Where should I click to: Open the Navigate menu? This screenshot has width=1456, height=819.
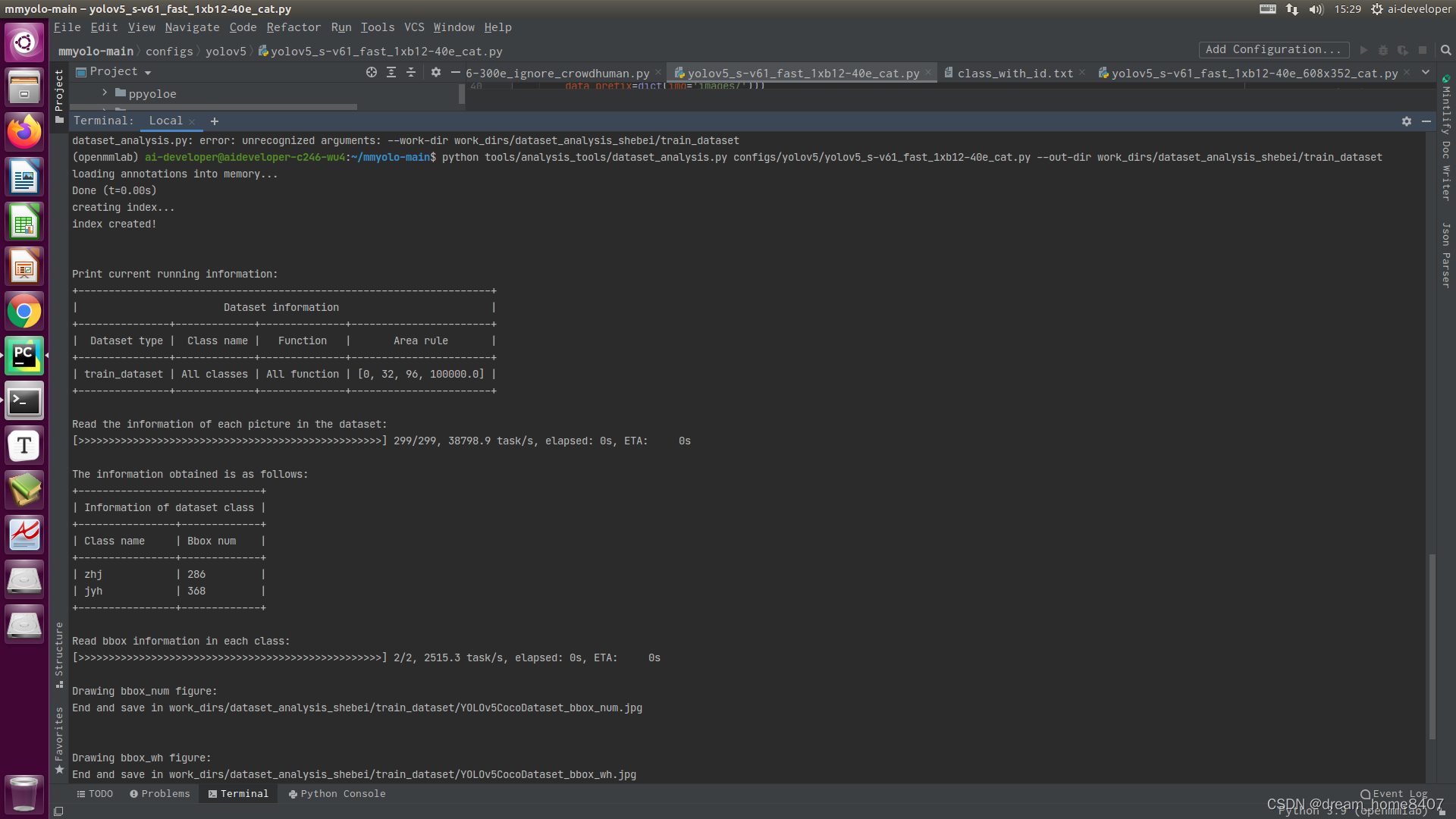coord(192,27)
